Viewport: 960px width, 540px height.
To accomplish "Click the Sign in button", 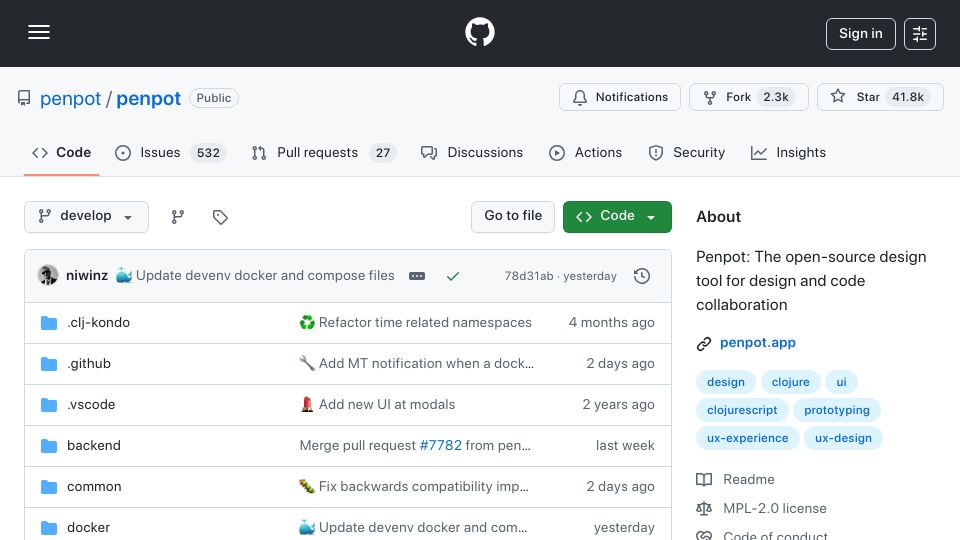I will (x=860, y=34).
